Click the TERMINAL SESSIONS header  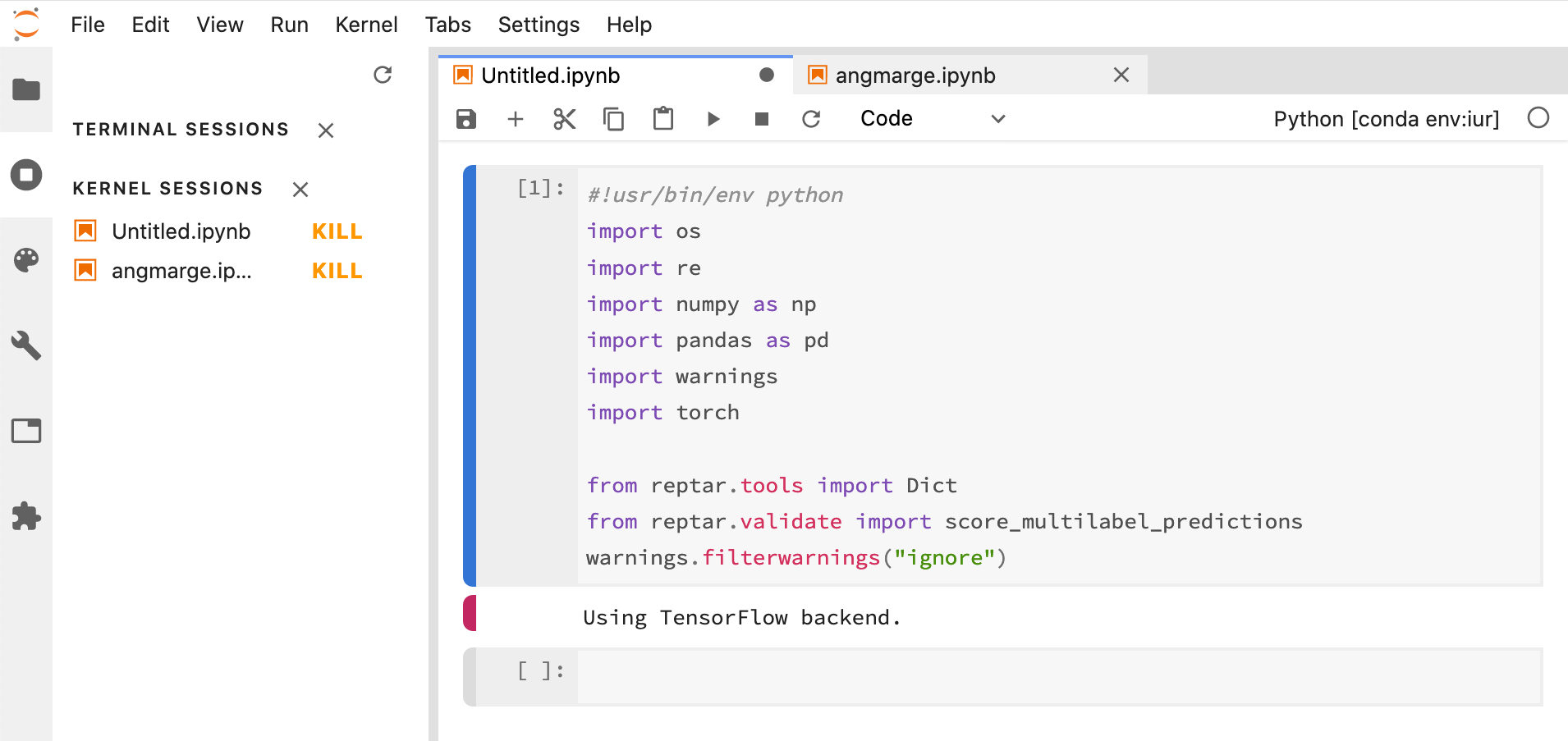click(x=181, y=130)
